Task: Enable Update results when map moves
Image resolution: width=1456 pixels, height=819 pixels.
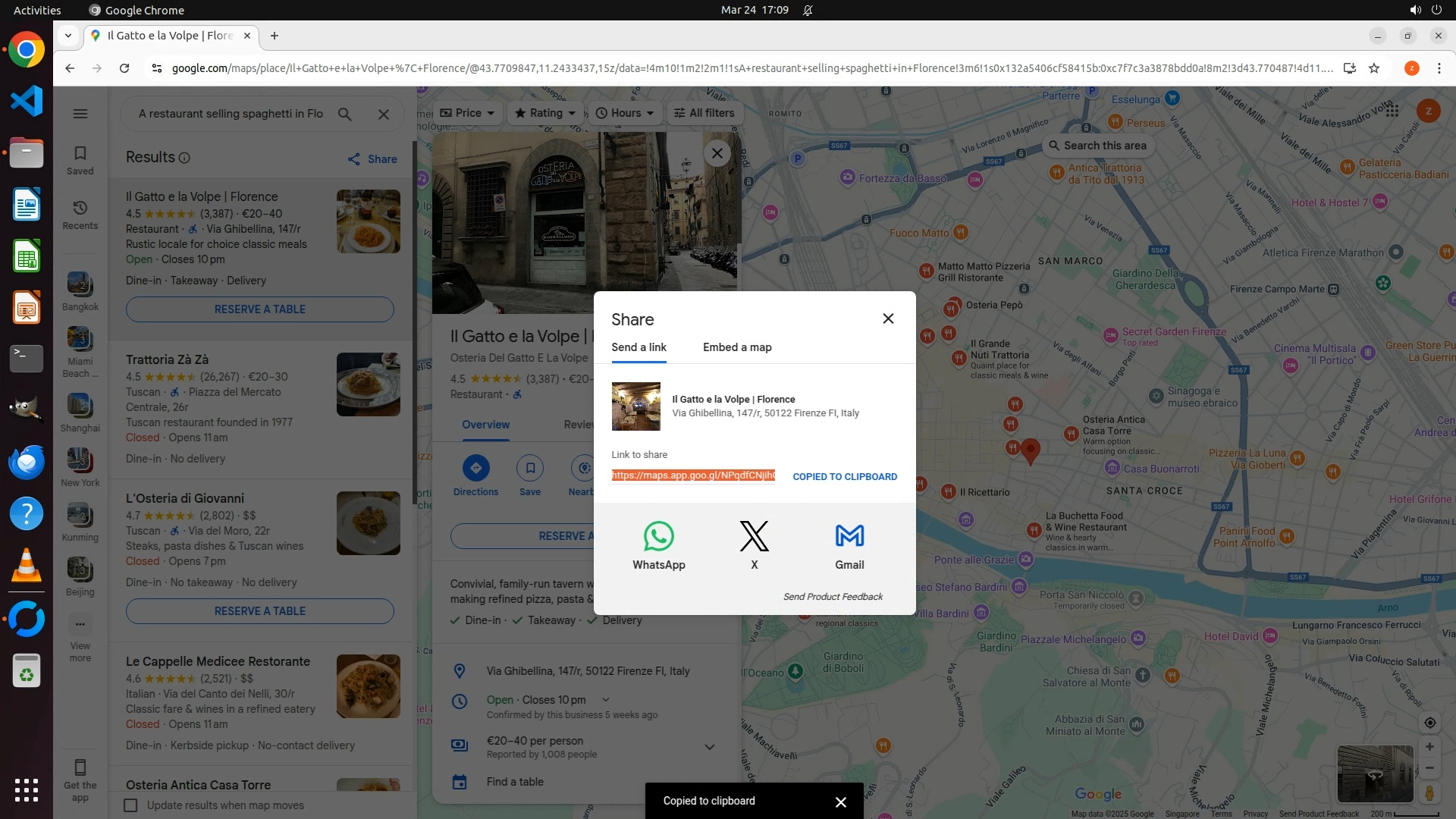Action: 131,805
